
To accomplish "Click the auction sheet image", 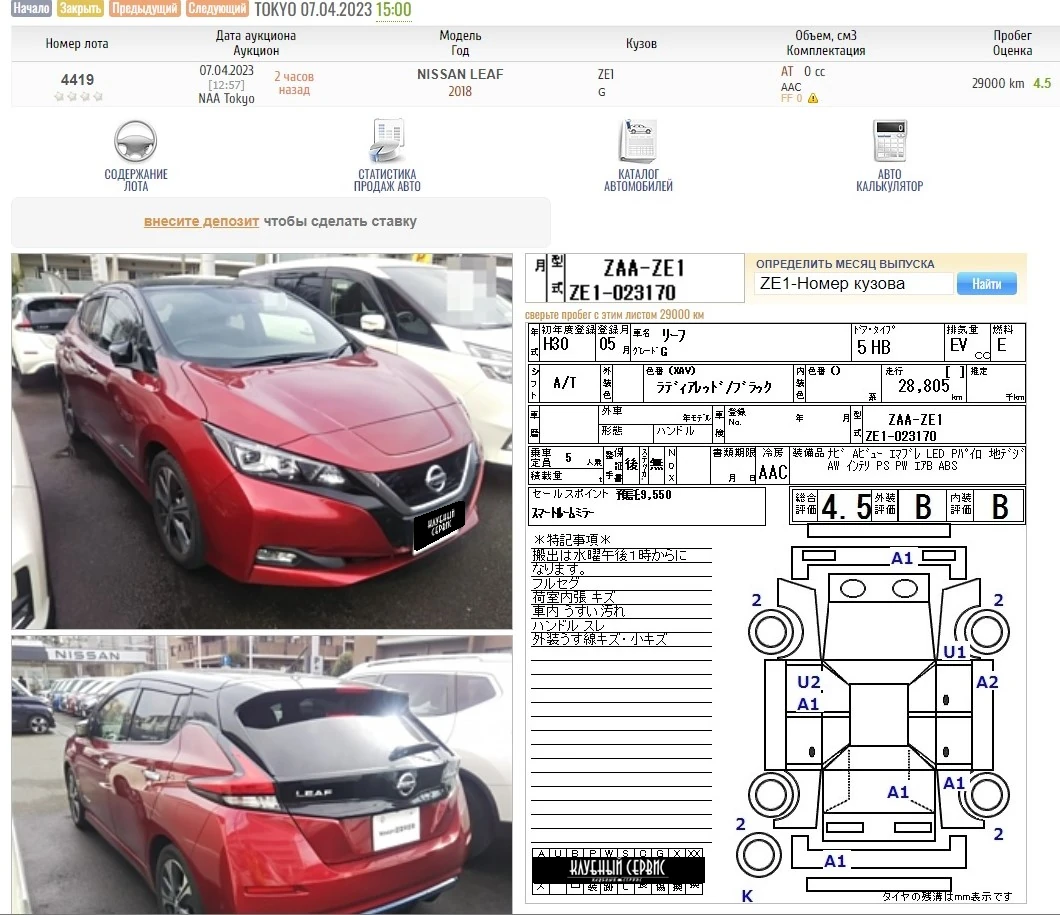I will click(x=776, y=613).
